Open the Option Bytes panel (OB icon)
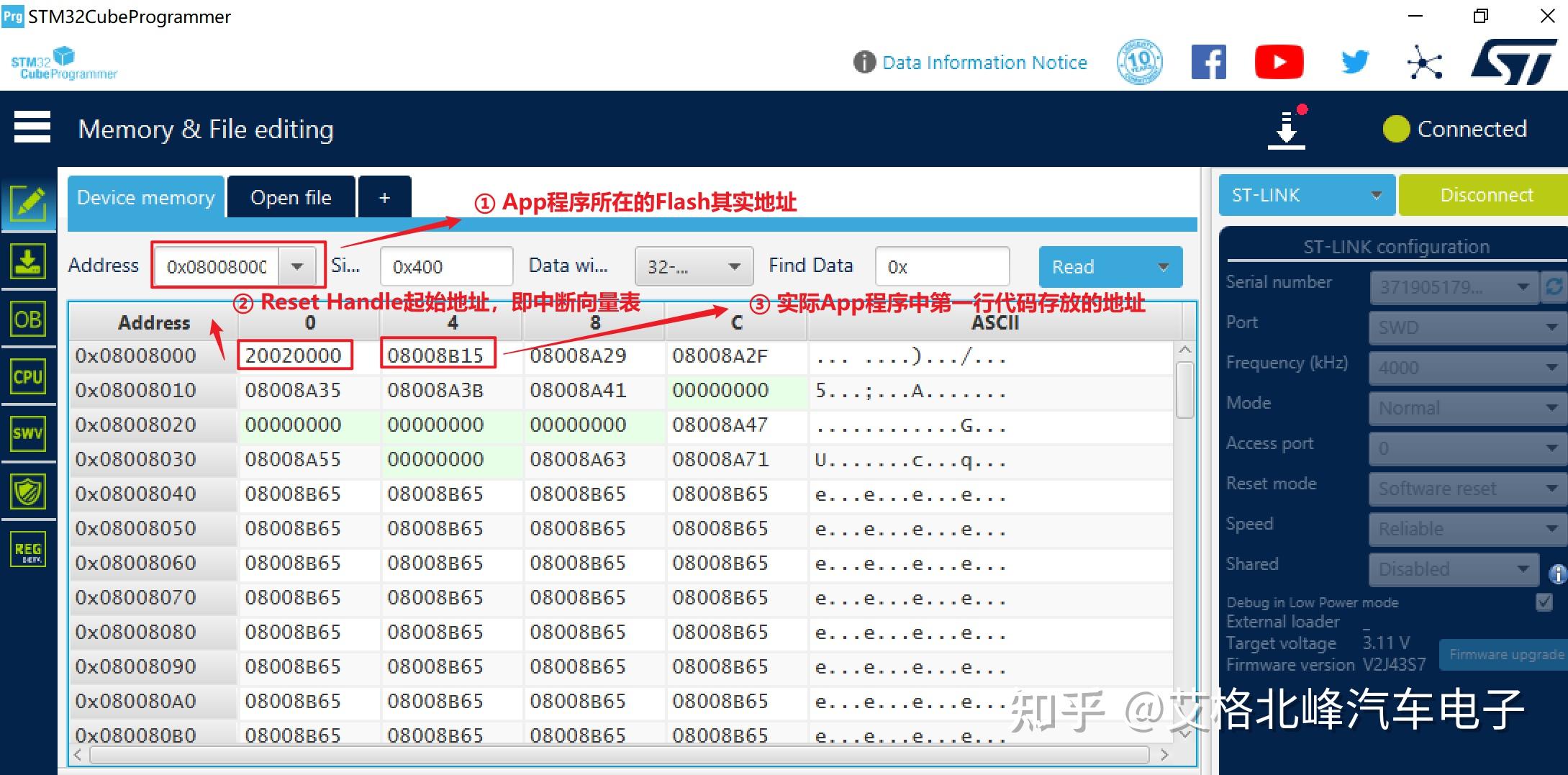The height and width of the screenshot is (775, 1568). pyautogui.click(x=29, y=319)
